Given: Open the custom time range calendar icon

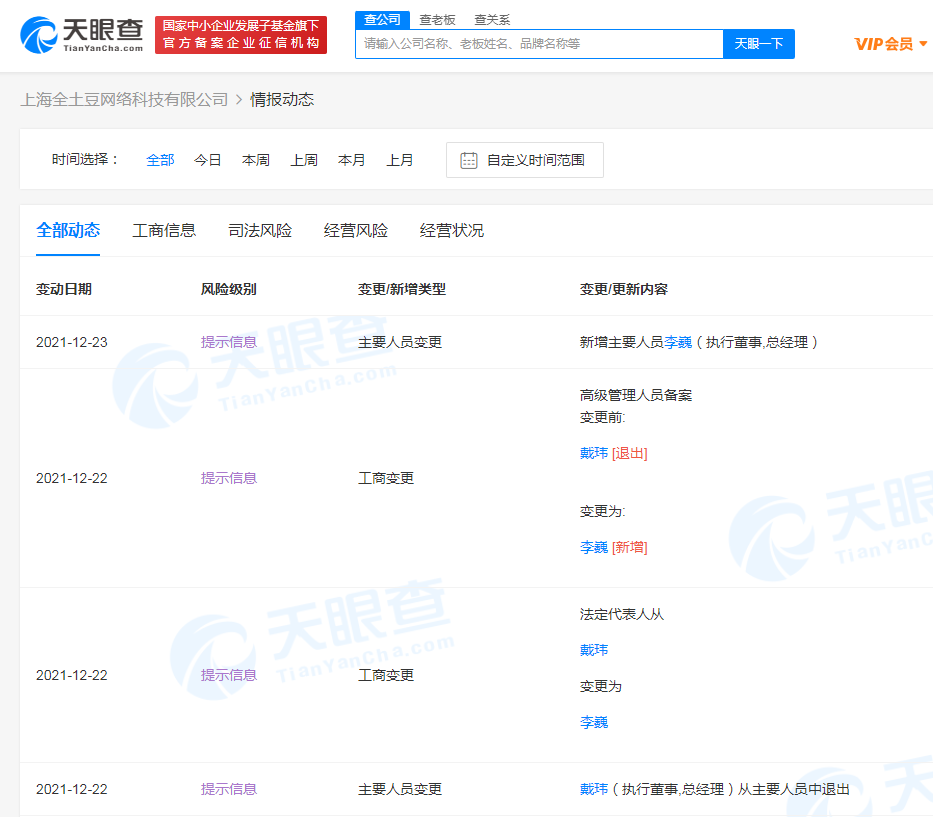Looking at the screenshot, I should click(x=468, y=160).
